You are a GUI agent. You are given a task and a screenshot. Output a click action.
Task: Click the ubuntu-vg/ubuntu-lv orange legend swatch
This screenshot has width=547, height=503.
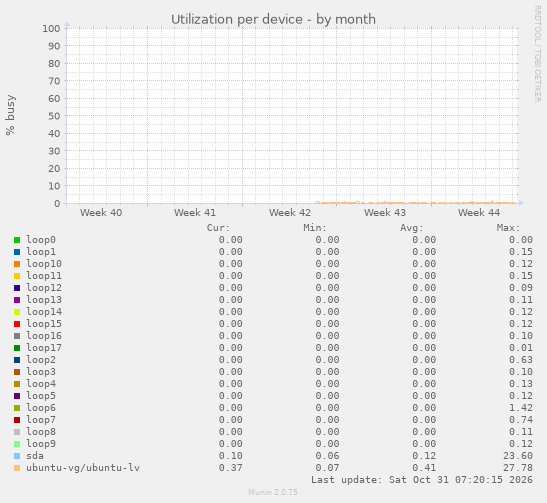pyautogui.click(x=17, y=468)
